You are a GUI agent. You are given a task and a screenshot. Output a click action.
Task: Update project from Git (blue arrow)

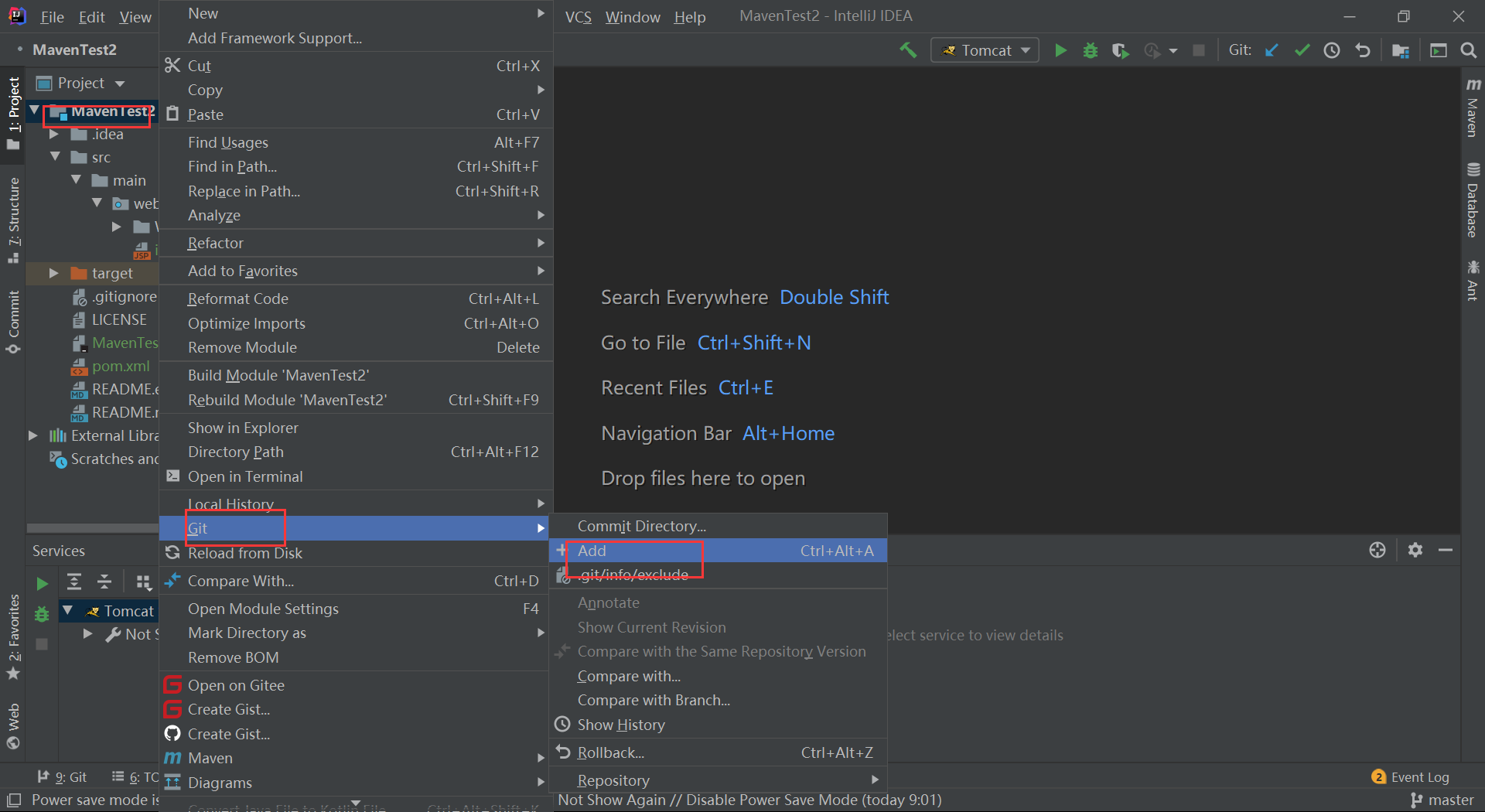(1272, 50)
